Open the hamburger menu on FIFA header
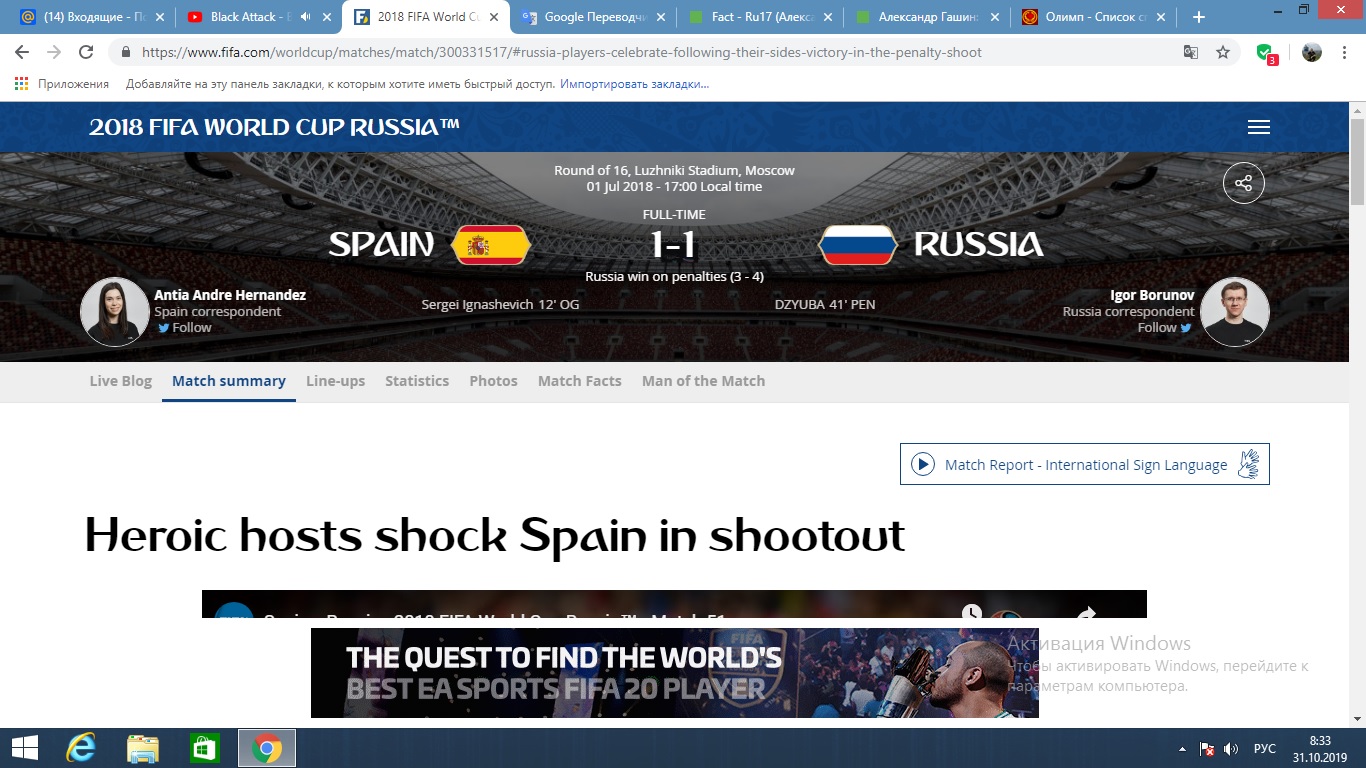This screenshot has width=1366, height=768. 1259,127
